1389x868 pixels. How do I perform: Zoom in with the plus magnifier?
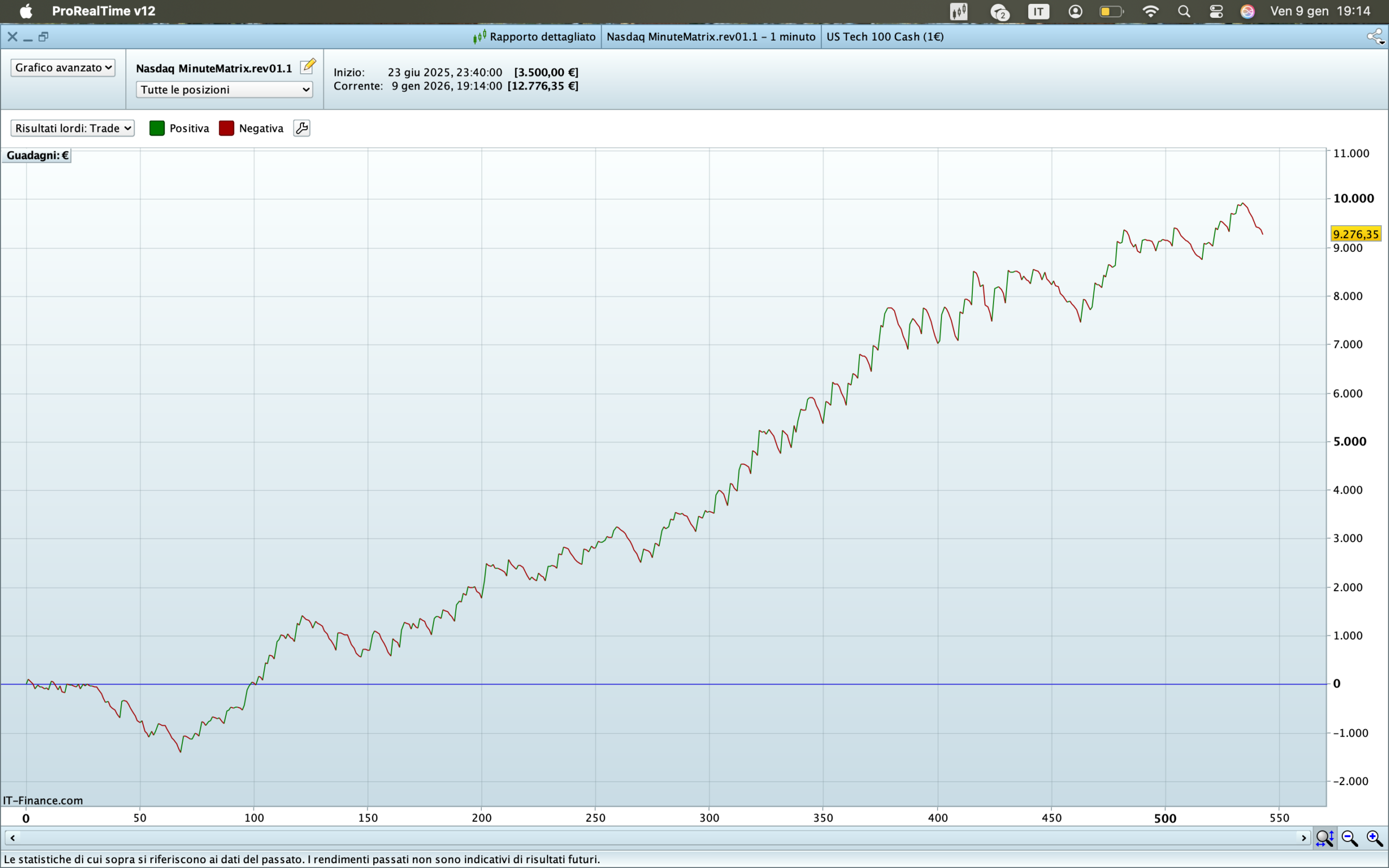[x=1374, y=838]
